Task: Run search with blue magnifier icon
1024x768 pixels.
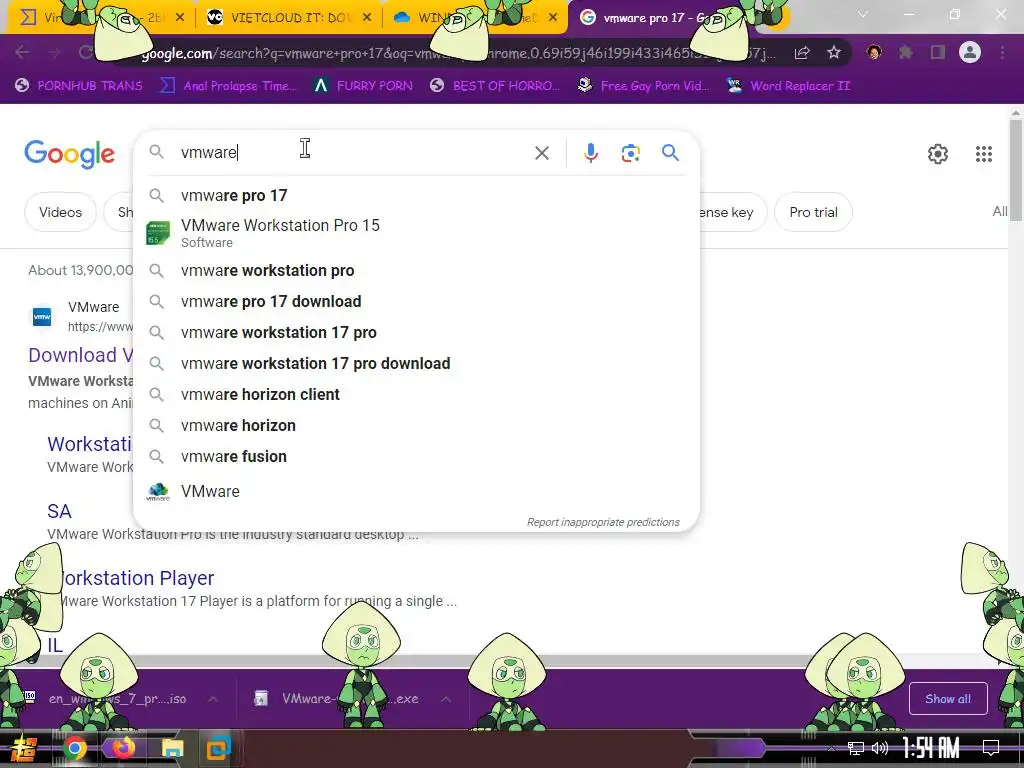Action: [670, 153]
